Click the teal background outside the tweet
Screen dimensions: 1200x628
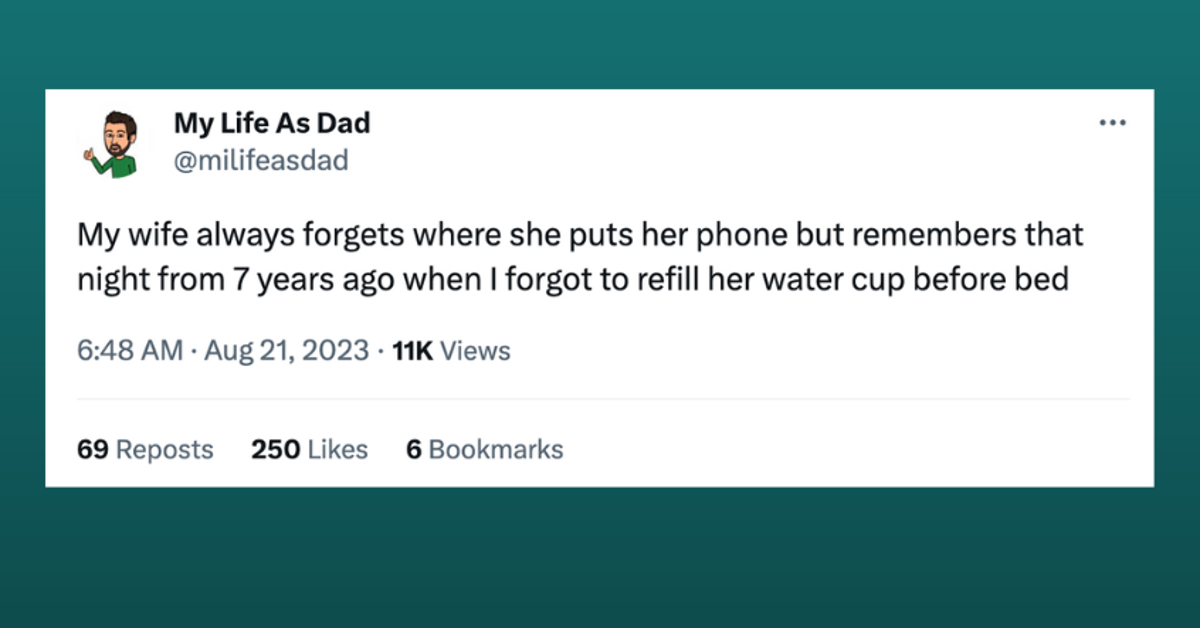pos(600,560)
